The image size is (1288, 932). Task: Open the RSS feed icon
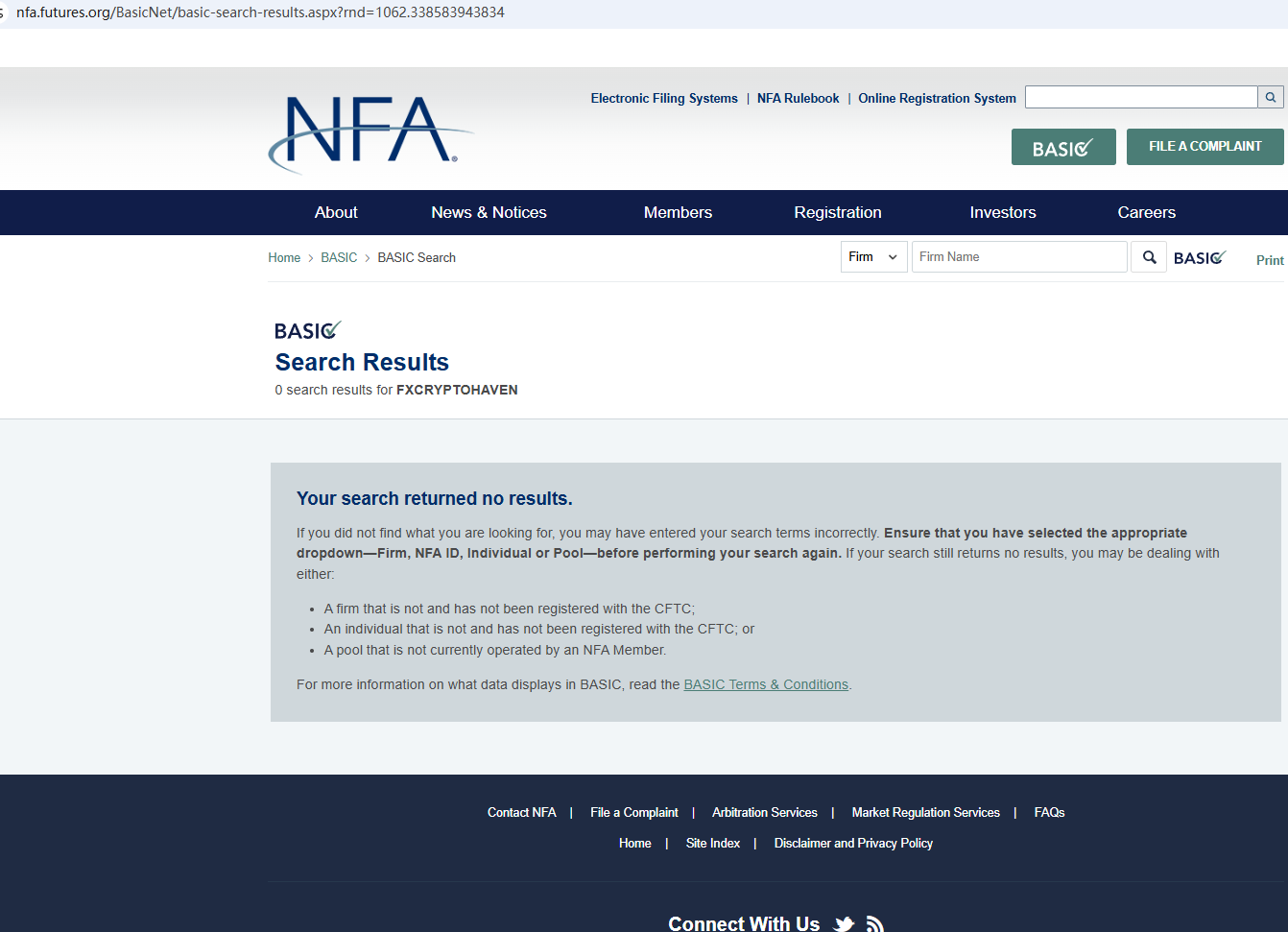click(874, 923)
